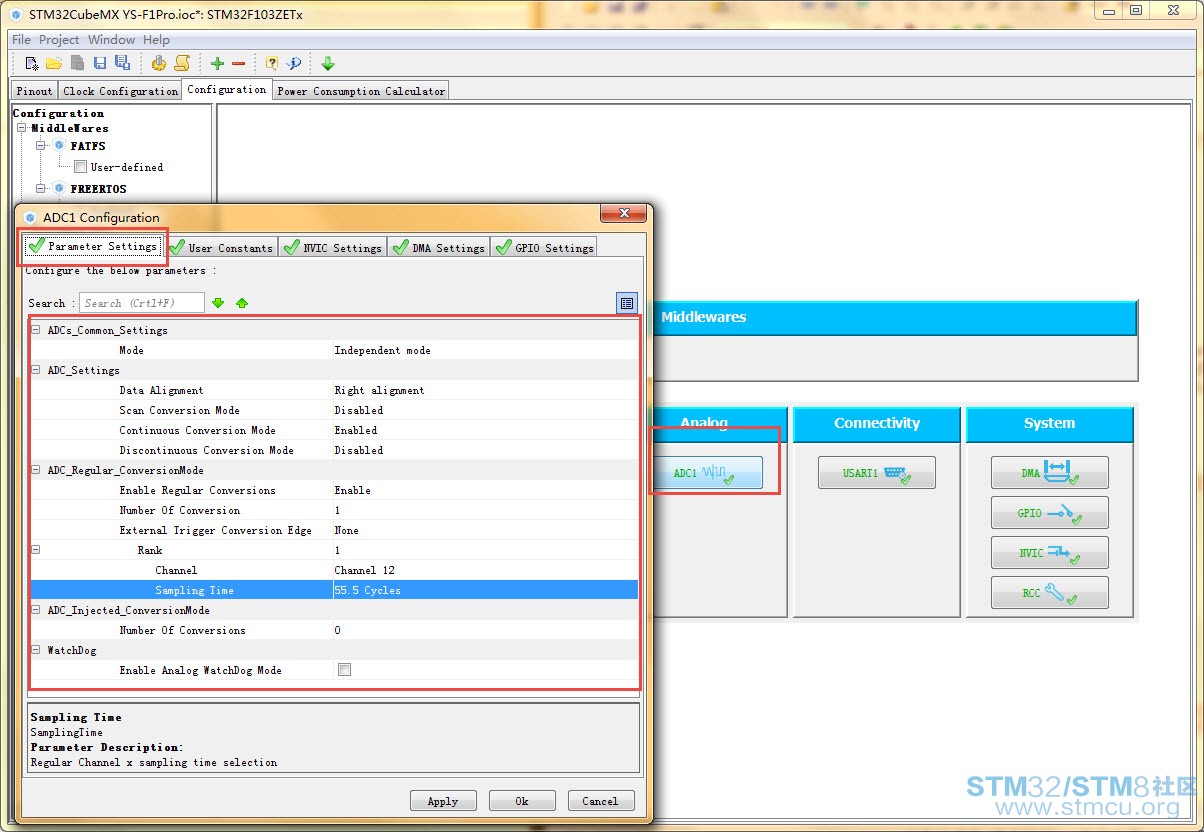Screen dimensions: 1204x832
Task: Click the green download arrow toolbar icon
Action: (x=328, y=63)
